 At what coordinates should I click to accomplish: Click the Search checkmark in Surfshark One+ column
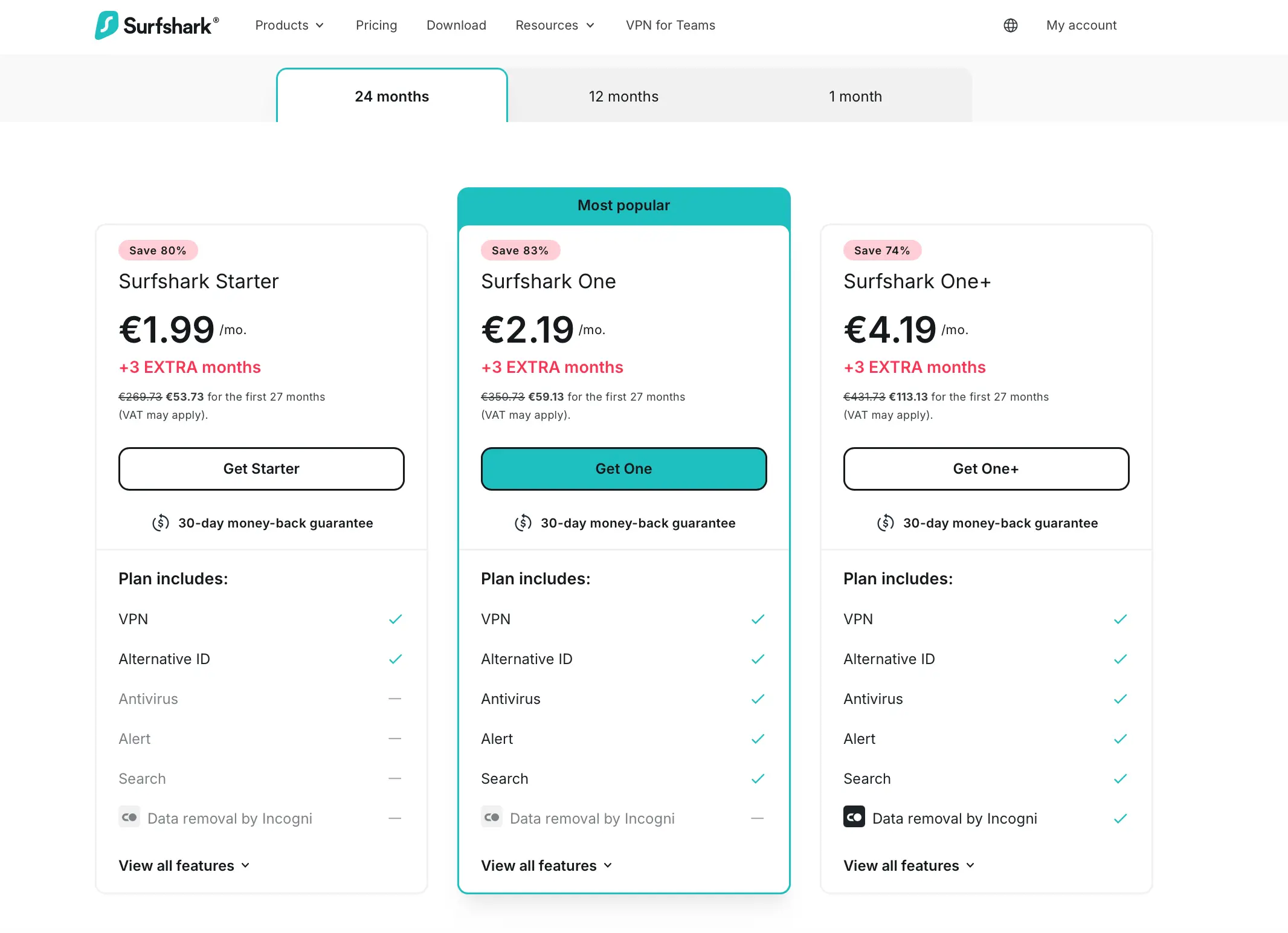(1120, 778)
